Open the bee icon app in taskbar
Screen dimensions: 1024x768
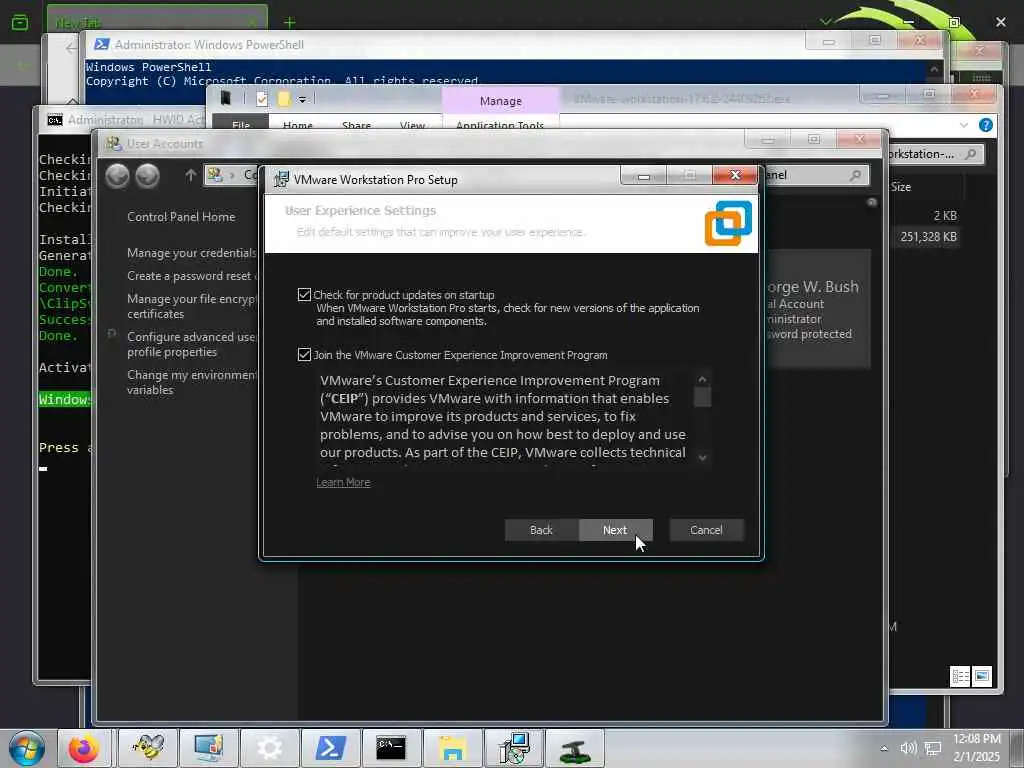148,748
